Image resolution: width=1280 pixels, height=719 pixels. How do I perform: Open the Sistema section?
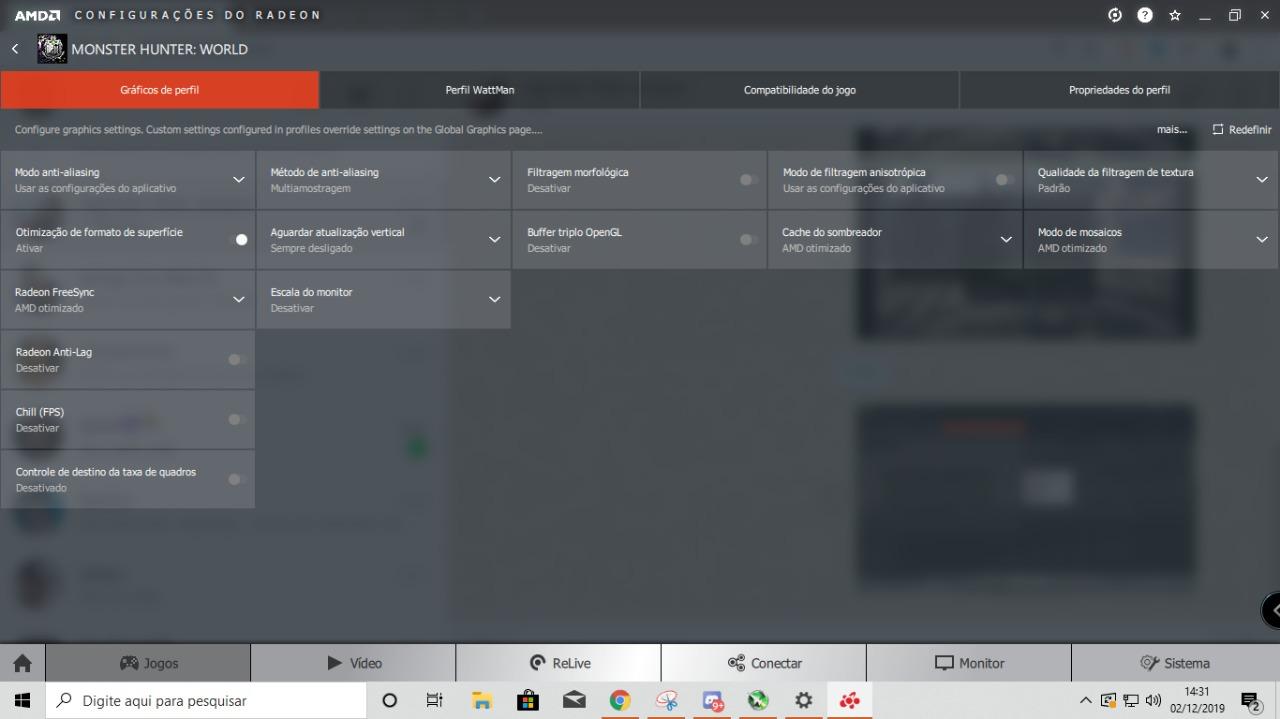(1175, 664)
